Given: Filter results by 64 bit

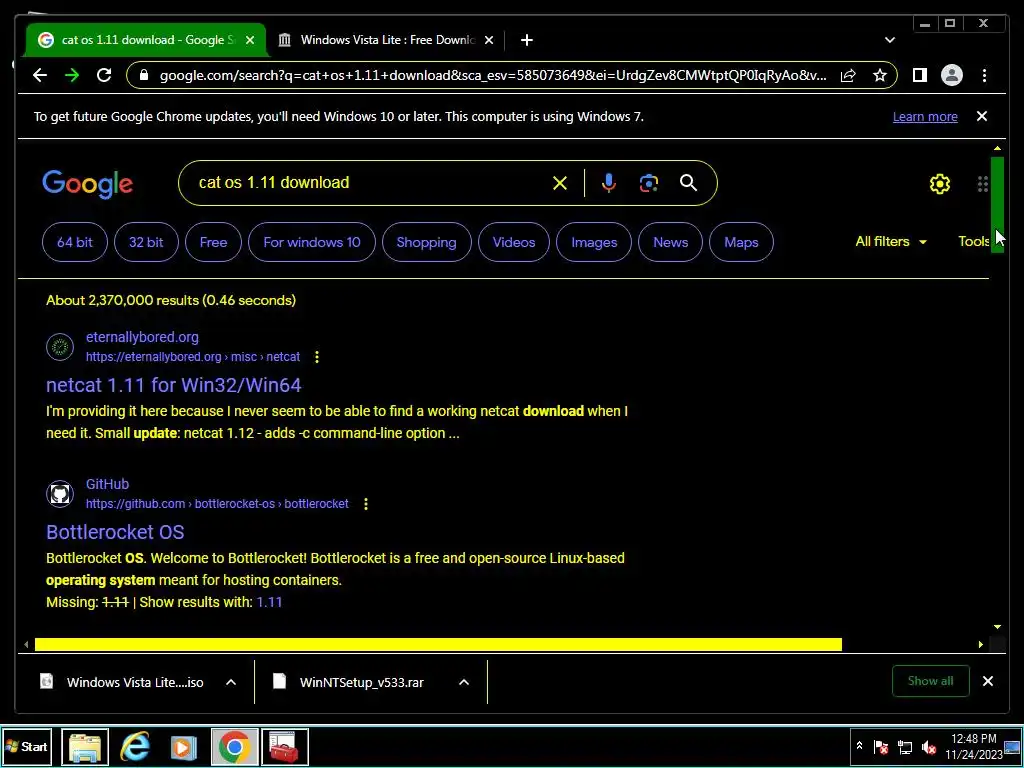Looking at the screenshot, I should 74,242.
